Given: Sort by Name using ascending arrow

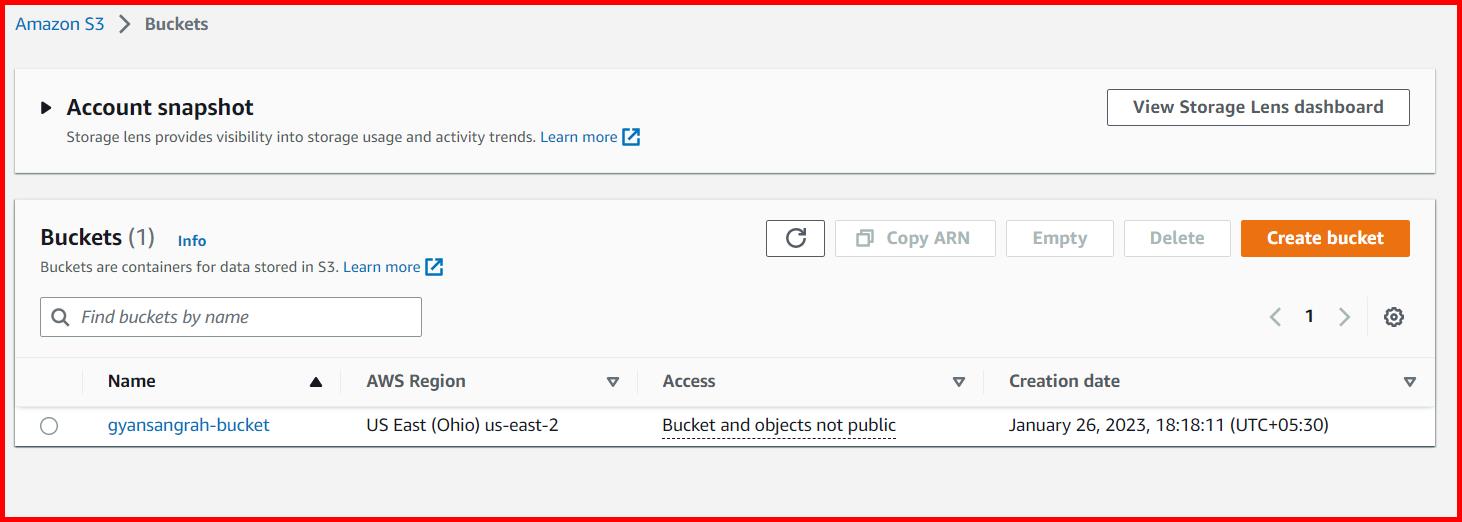Looking at the screenshot, I should 316,382.
